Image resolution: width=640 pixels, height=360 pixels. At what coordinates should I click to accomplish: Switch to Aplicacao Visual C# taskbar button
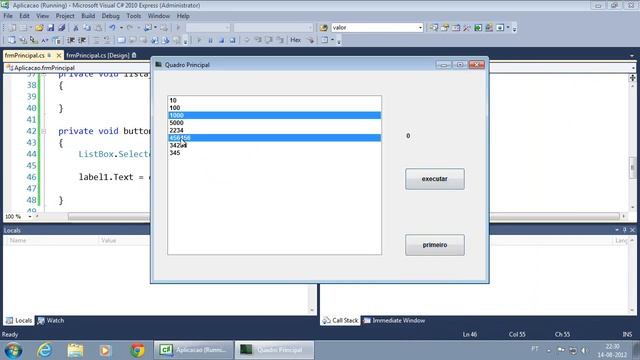[x=194, y=350]
